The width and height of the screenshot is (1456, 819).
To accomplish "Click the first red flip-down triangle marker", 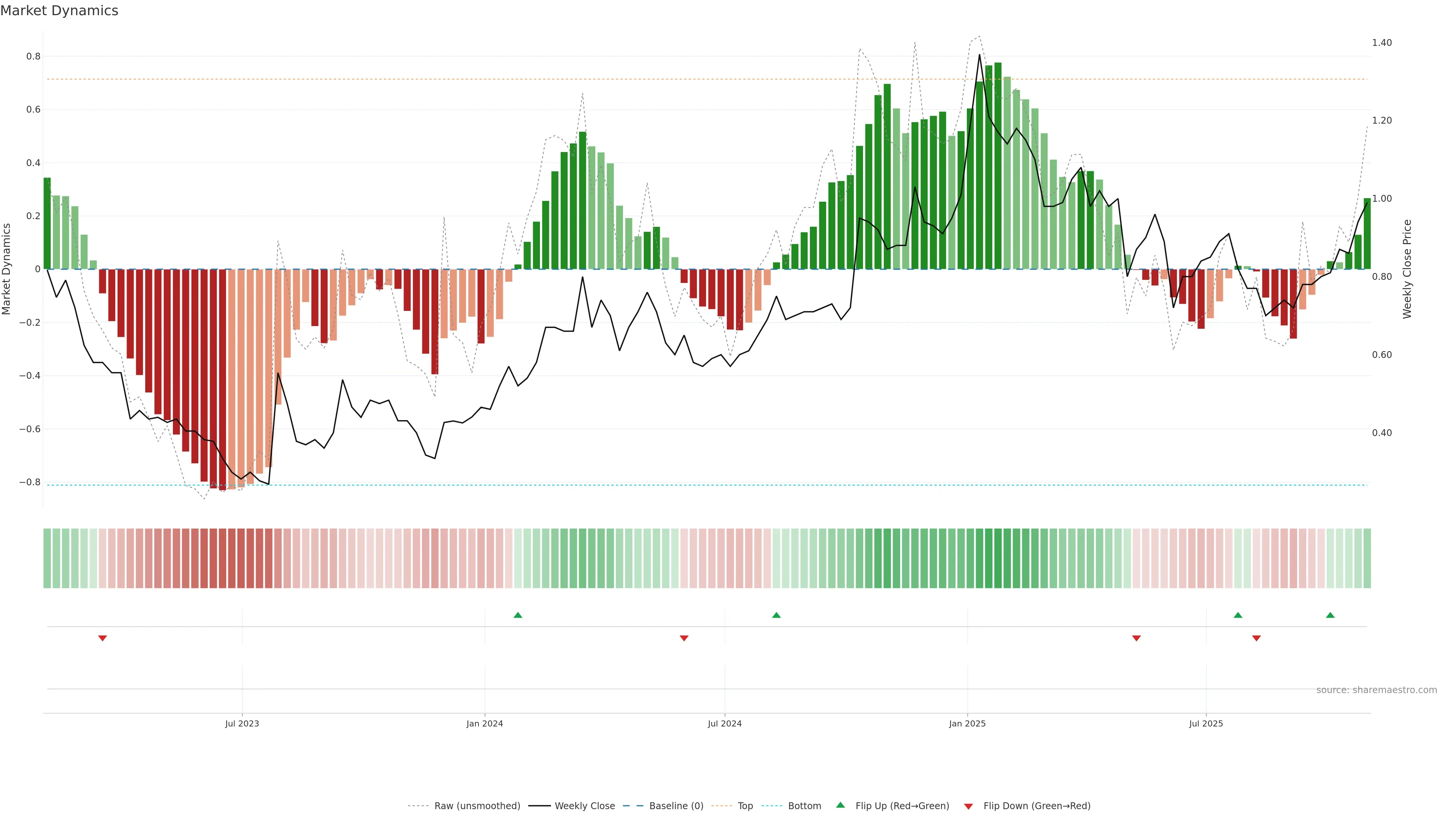I will coord(102,638).
